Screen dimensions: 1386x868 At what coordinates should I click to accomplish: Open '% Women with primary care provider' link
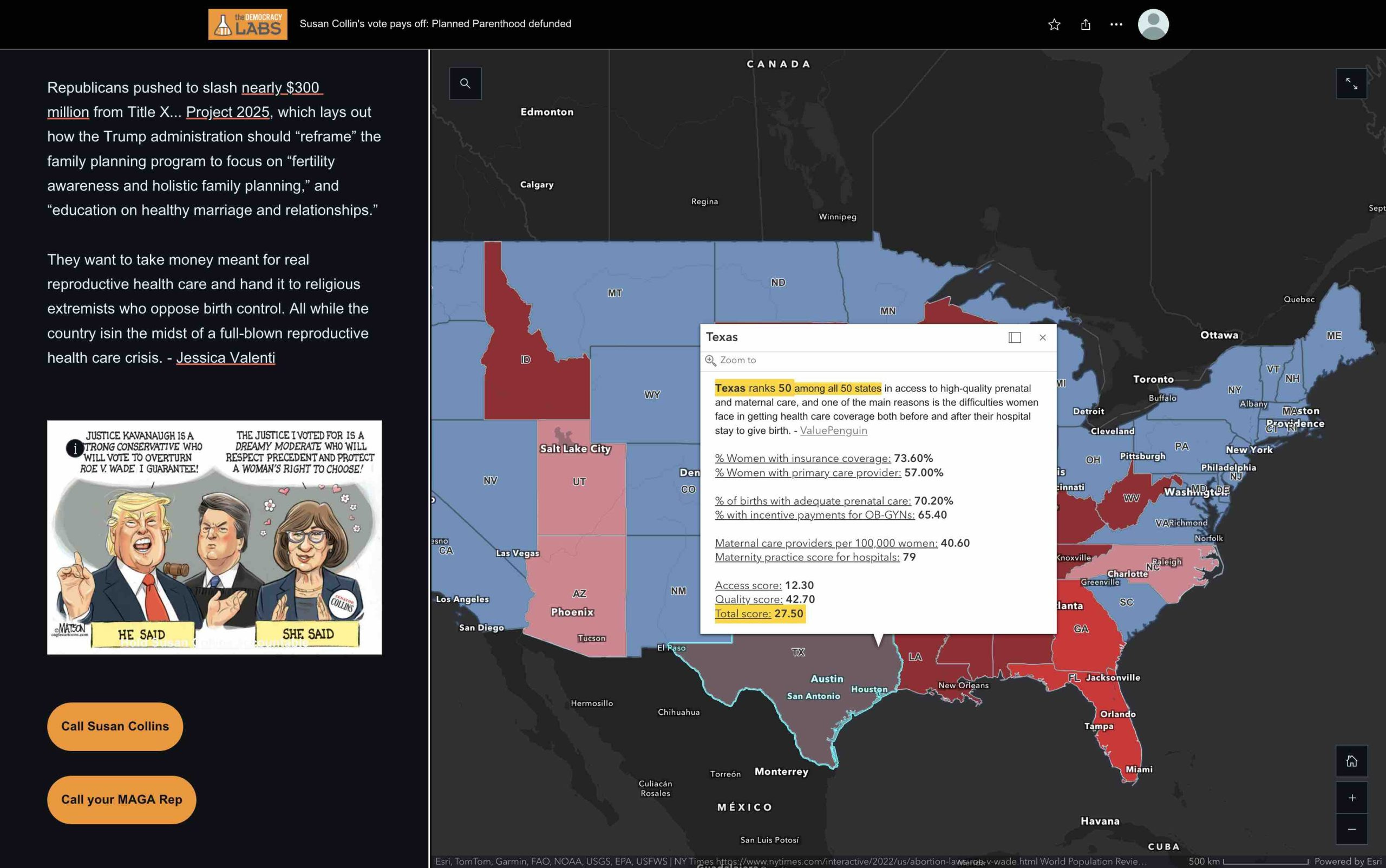pos(808,473)
